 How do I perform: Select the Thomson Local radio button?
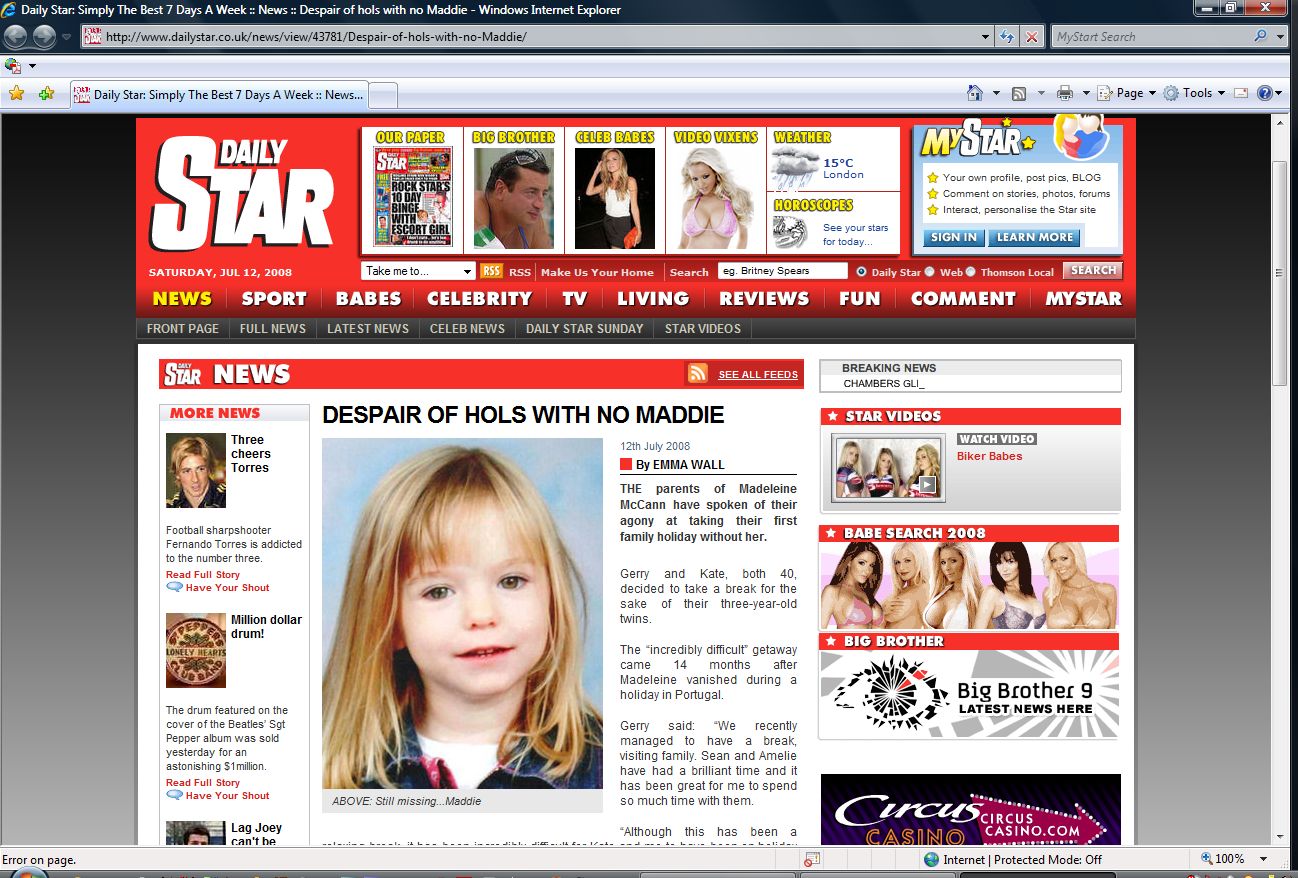970,271
